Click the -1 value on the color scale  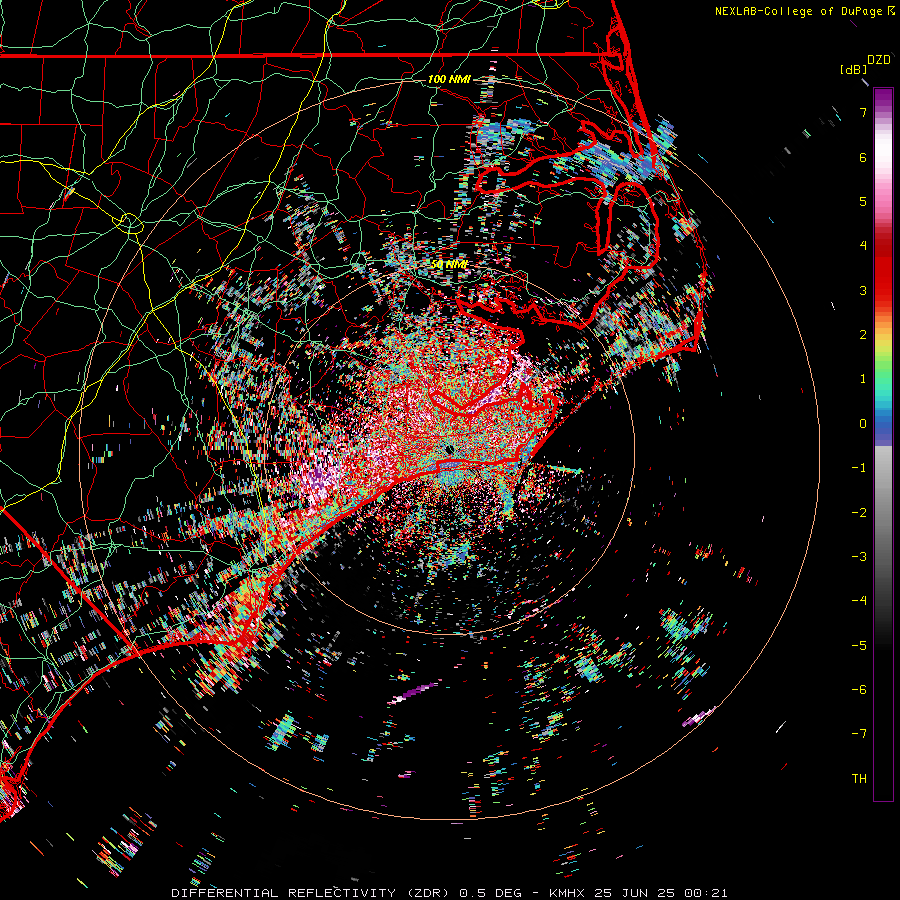[859, 468]
